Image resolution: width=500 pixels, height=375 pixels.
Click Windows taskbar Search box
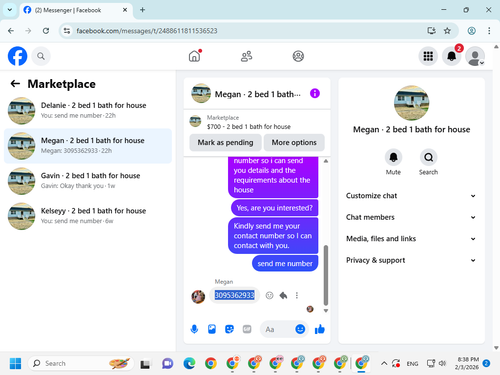pyautogui.click(x=81, y=363)
